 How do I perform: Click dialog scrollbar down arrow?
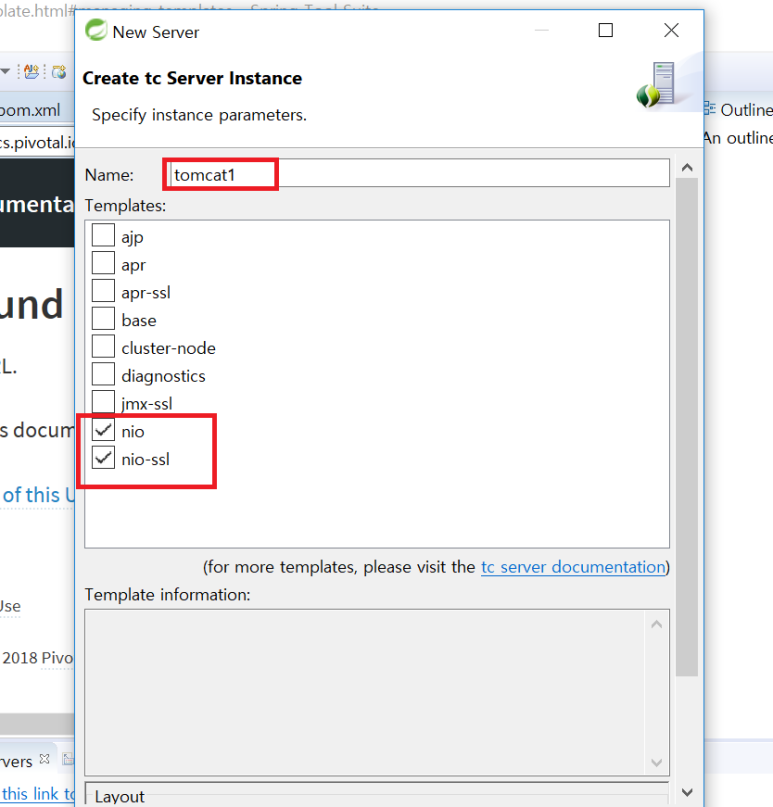tap(687, 792)
